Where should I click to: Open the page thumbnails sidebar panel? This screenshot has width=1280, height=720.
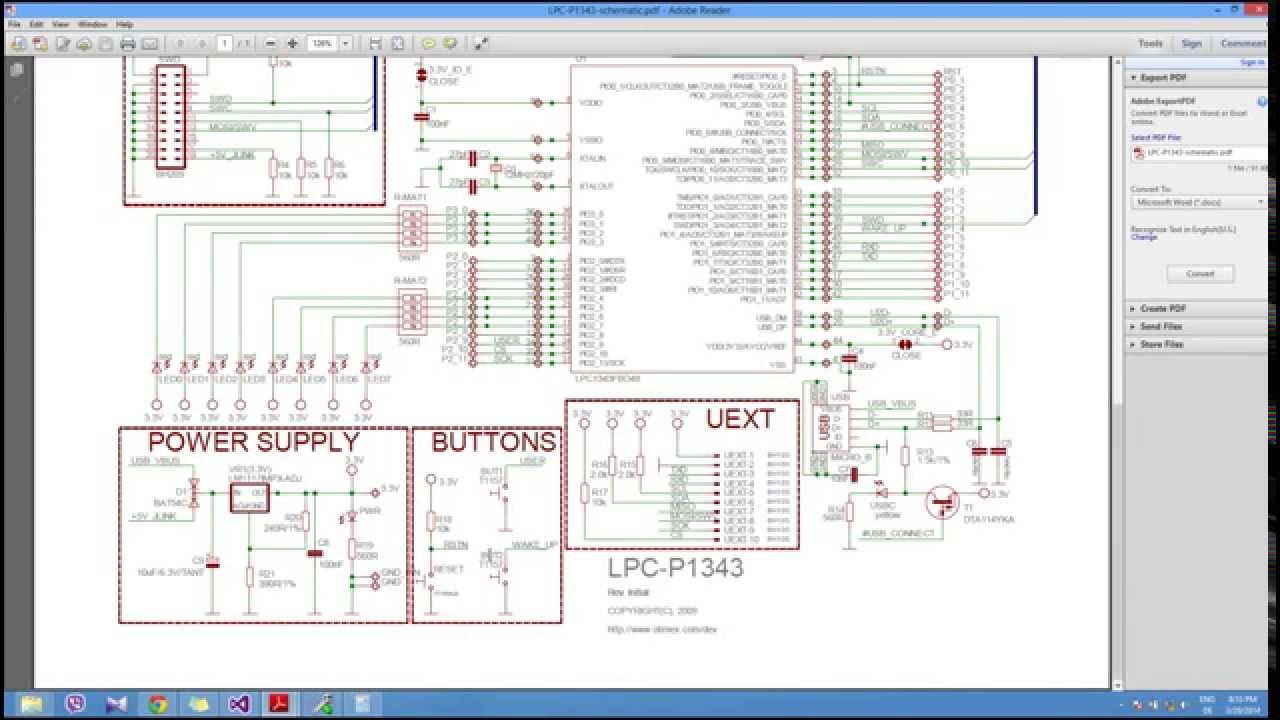(x=16, y=70)
